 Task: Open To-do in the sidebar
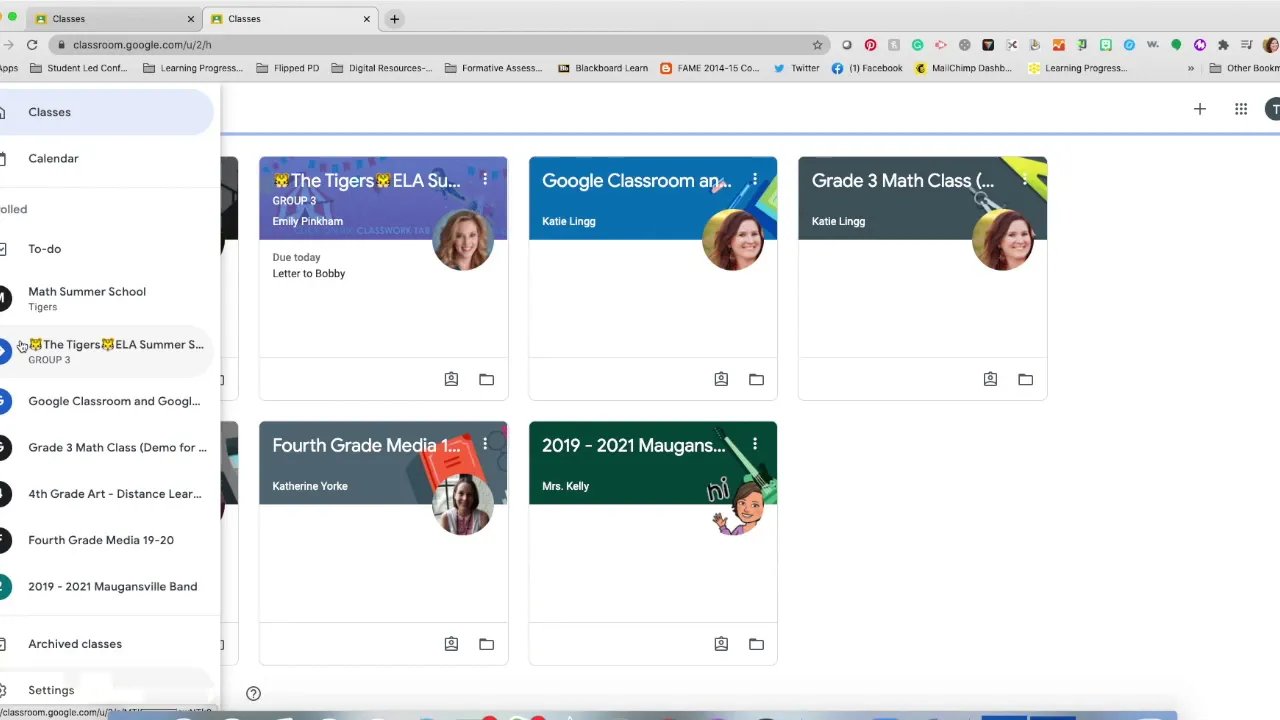[x=105, y=249]
